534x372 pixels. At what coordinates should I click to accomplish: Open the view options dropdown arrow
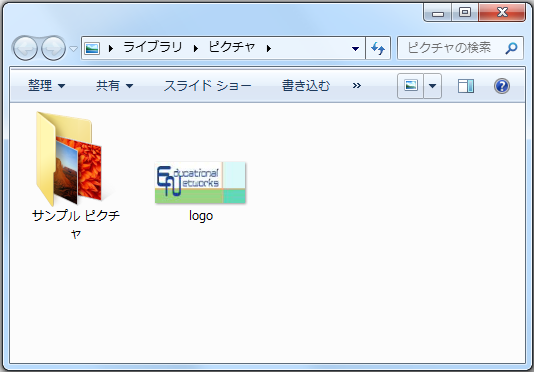433,86
